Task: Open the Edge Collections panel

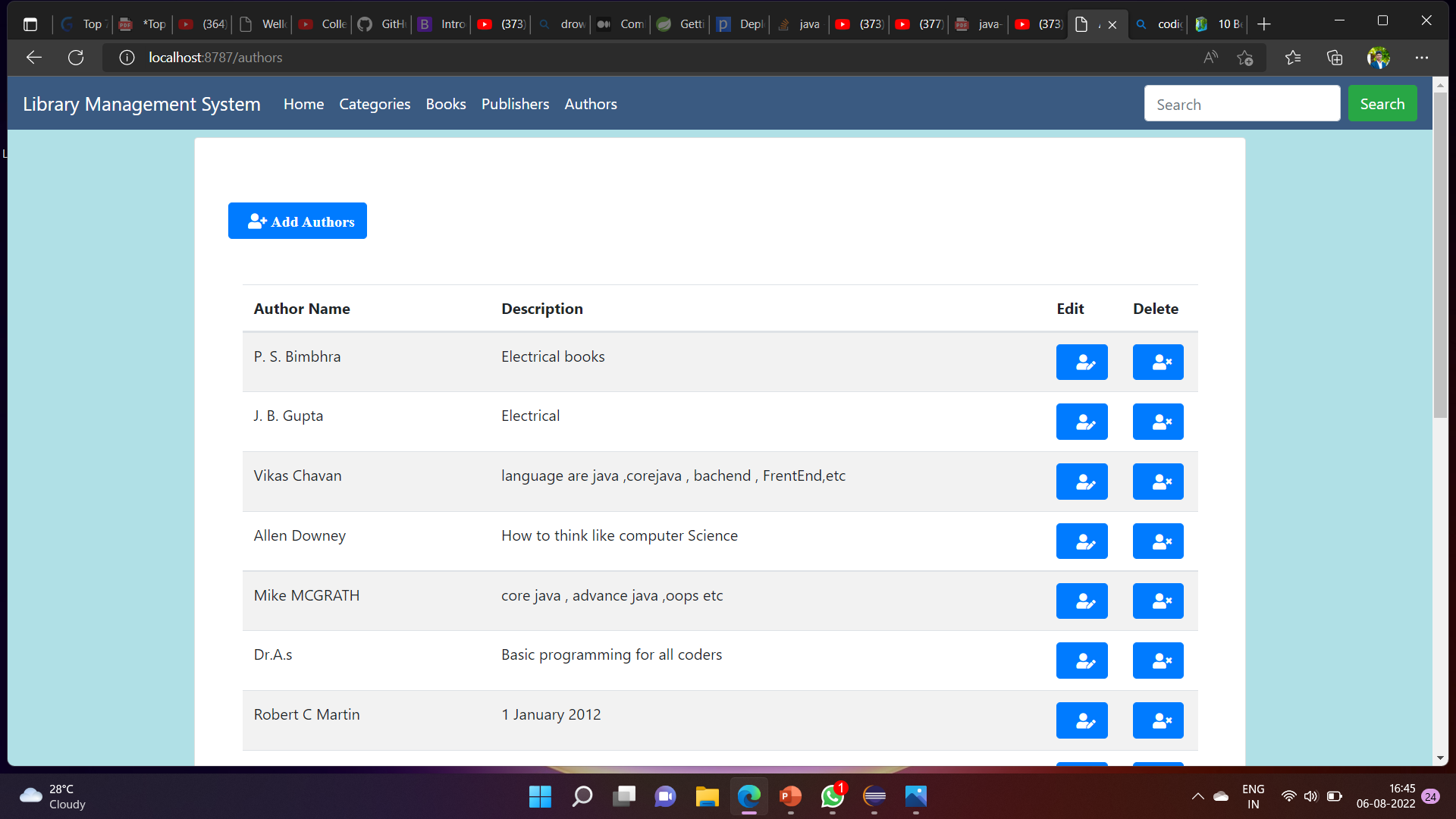Action: coord(1335,57)
